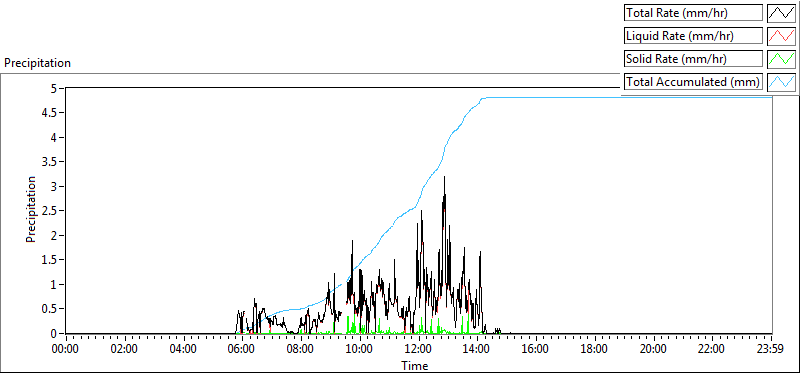Click the Total Rate black line icon
This screenshot has height=373, width=800.
781,13
